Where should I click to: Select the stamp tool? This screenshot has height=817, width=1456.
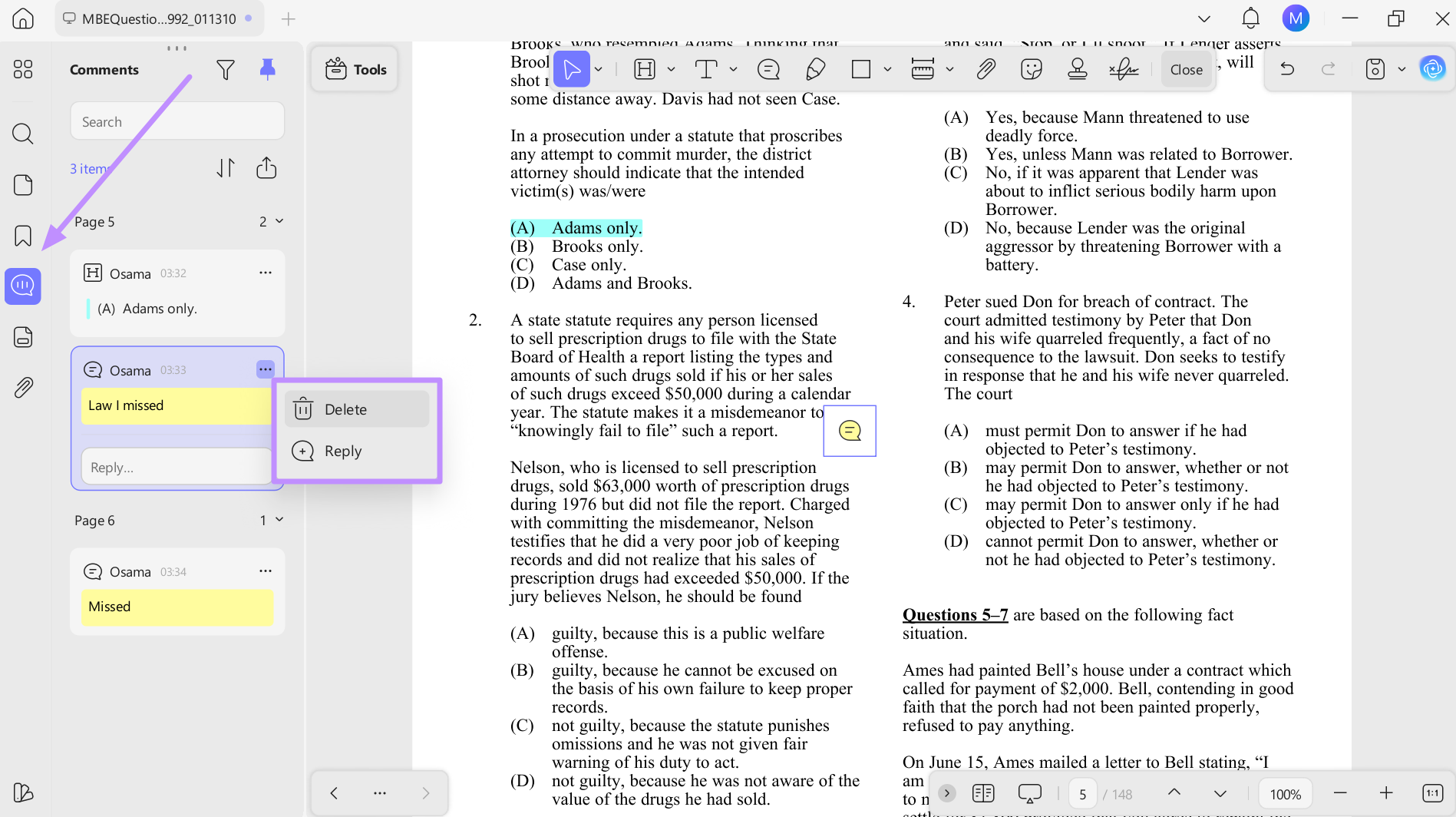click(x=1078, y=70)
